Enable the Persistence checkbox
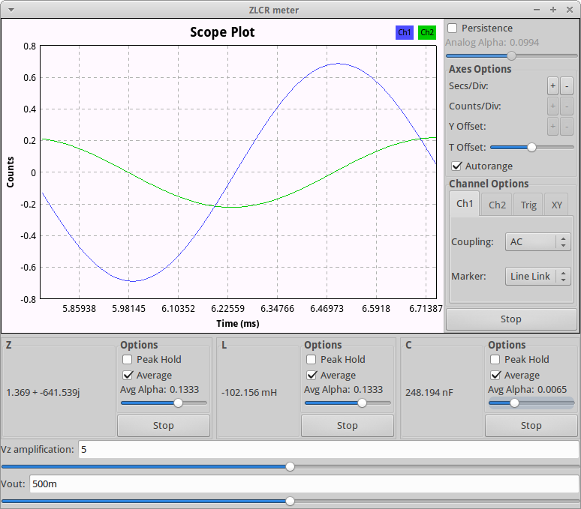581x509 pixels. tap(452, 28)
